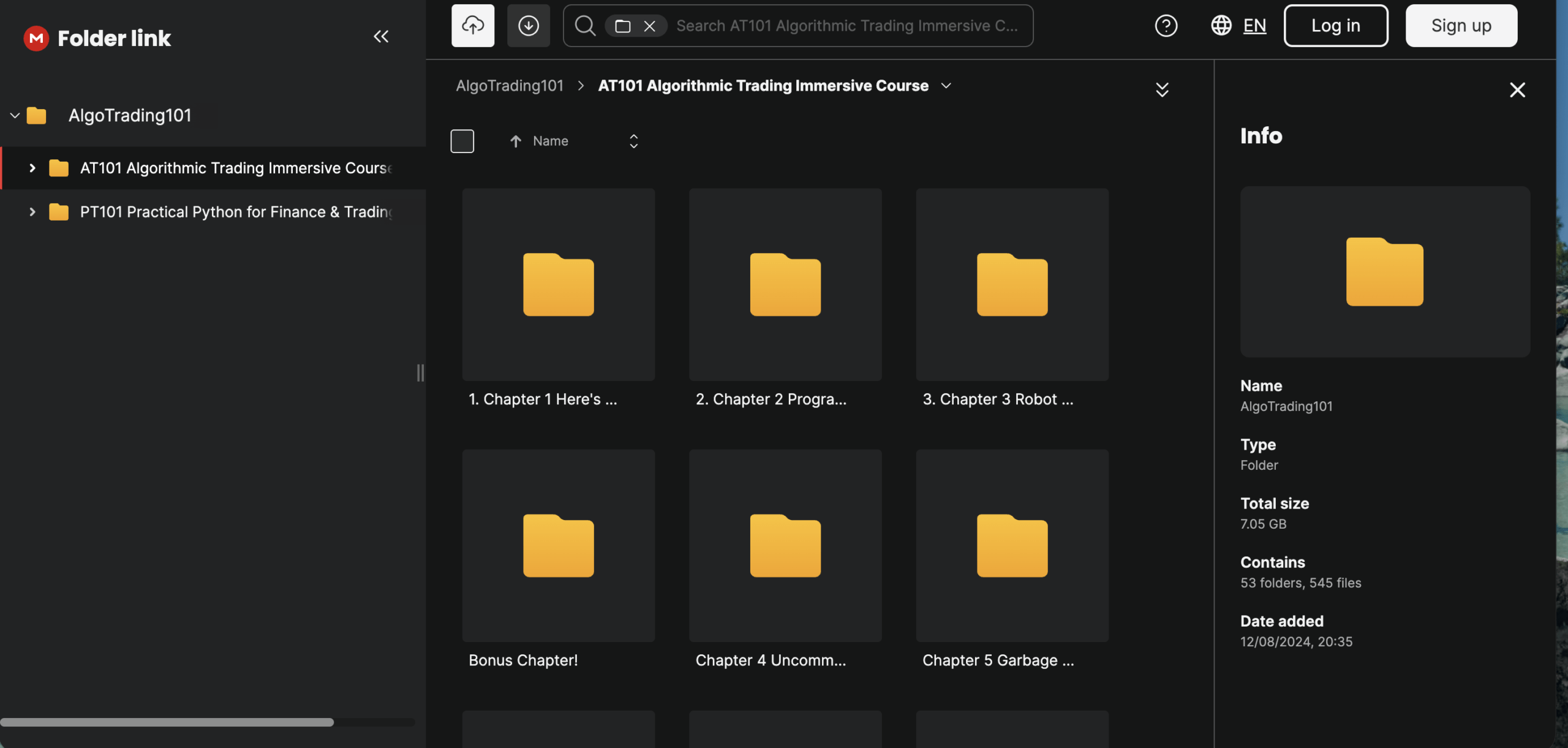The image size is (1568, 748).
Task: Toggle the select all checkbox
Action: [x=462, y=141]
